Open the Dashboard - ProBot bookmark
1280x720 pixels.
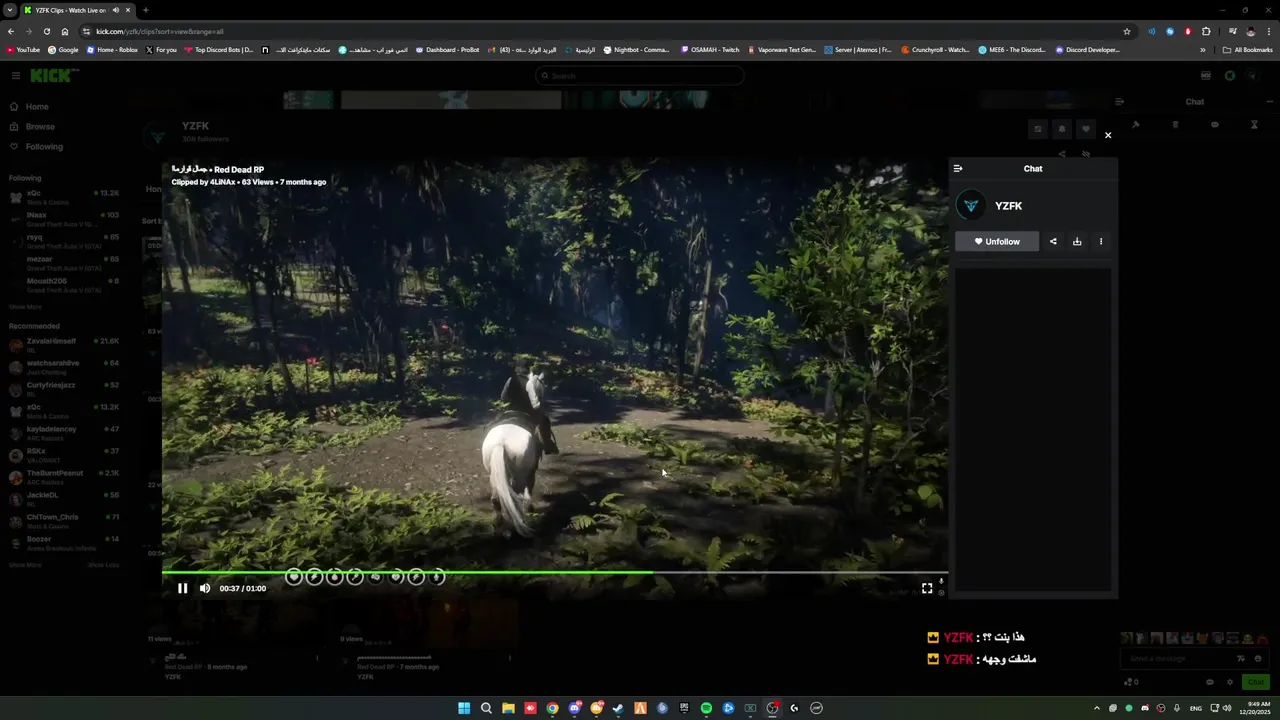point(447,50)
